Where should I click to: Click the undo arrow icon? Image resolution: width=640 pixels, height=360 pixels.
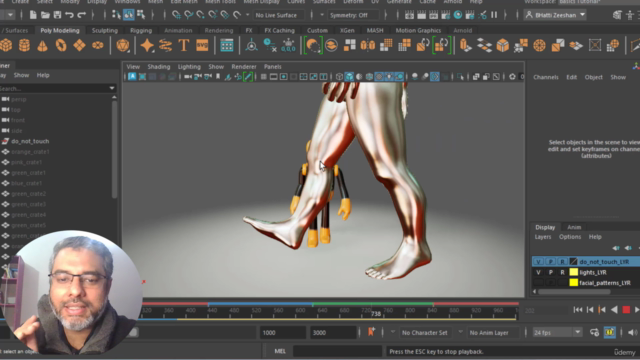click(69, 15)
